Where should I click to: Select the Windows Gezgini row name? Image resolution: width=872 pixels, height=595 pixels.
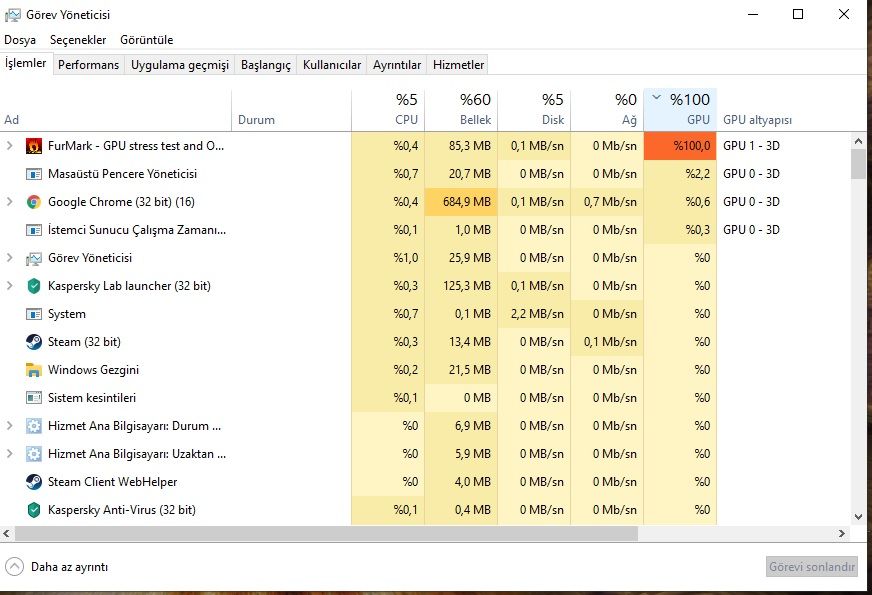[93, 370]
